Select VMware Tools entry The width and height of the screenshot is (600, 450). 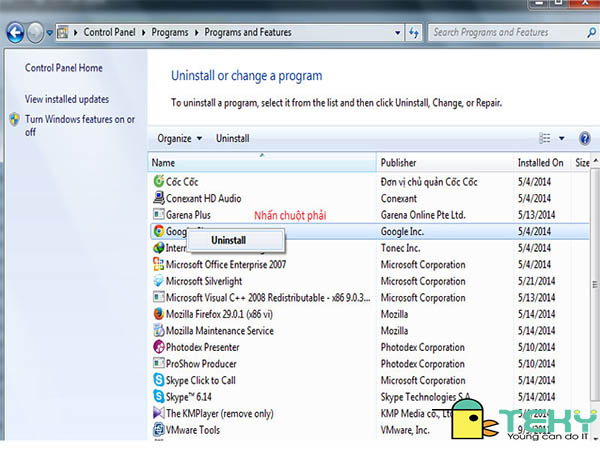pos(193,430)
